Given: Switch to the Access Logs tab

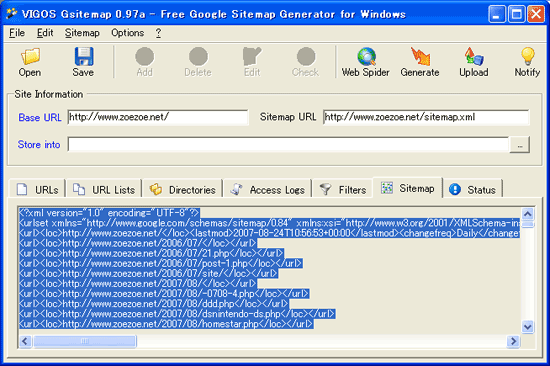Looking at the screenshot, I should [x=268, y=189].
